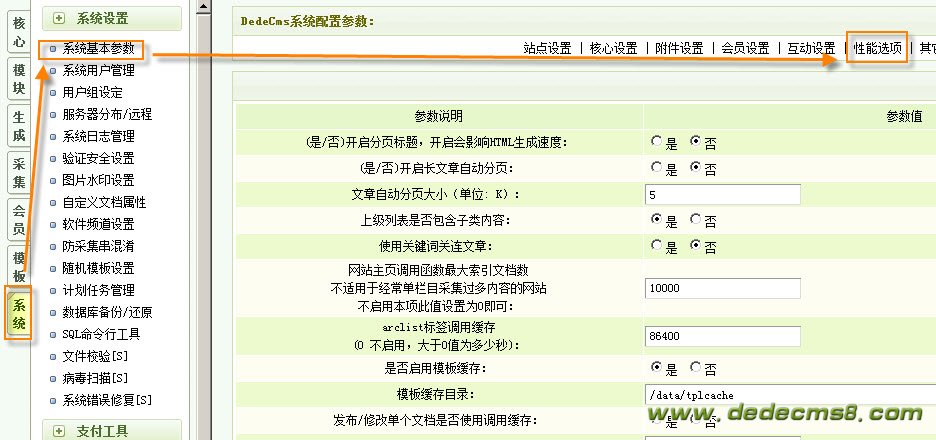This screenshot has height=440, width=936.
Task: Switch to the 站点设置 tab
Action: [547, 48]
